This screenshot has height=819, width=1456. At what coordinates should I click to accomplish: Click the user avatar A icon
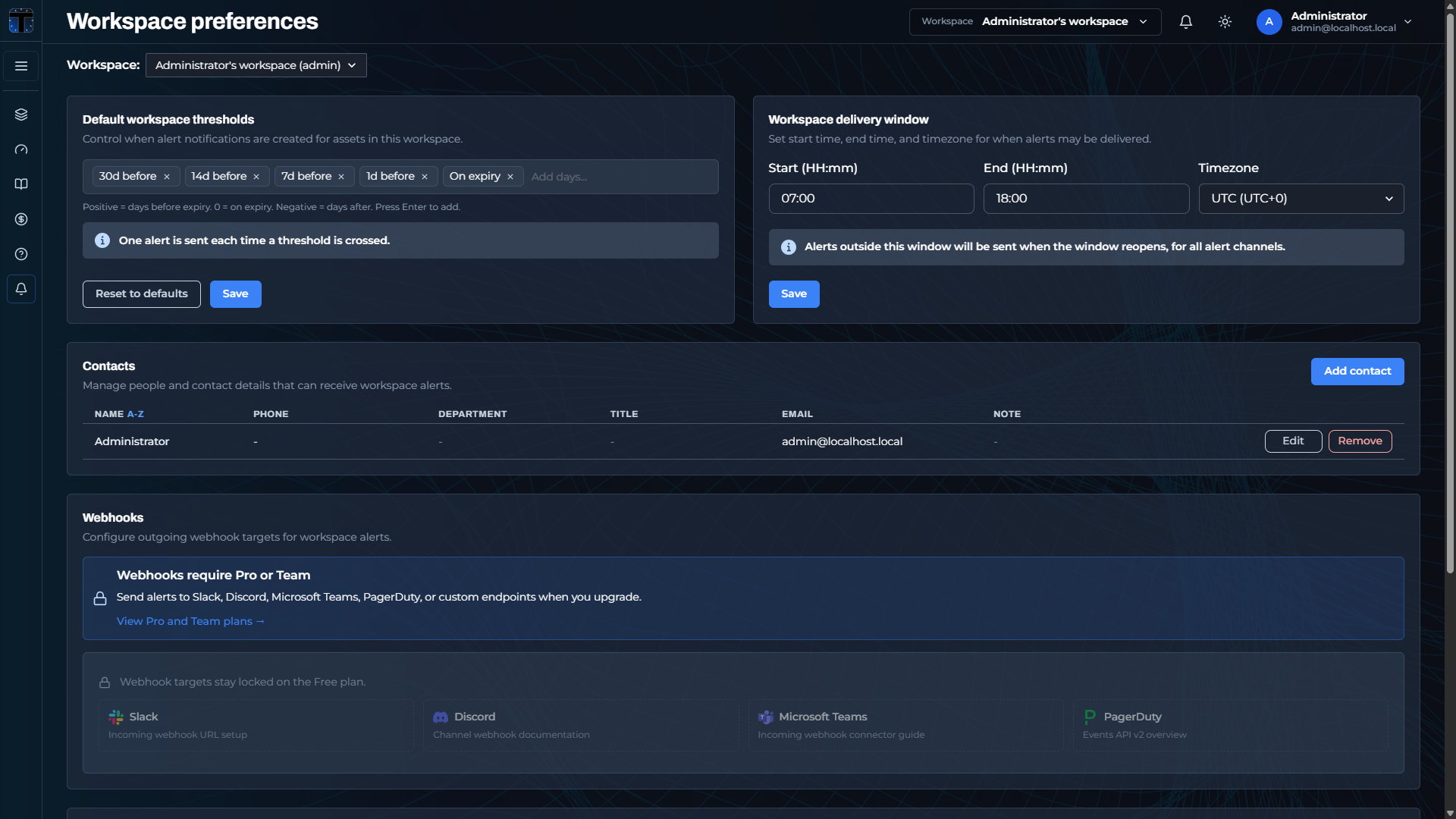[1269, 22]
